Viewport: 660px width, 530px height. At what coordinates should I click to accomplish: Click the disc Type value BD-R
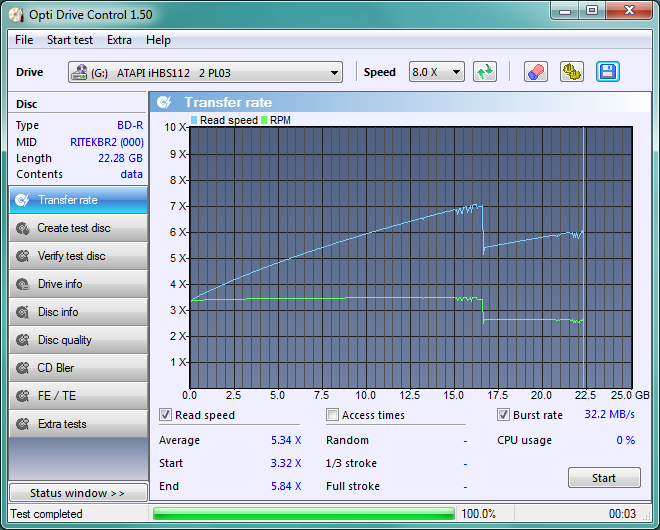click(130, 125)
